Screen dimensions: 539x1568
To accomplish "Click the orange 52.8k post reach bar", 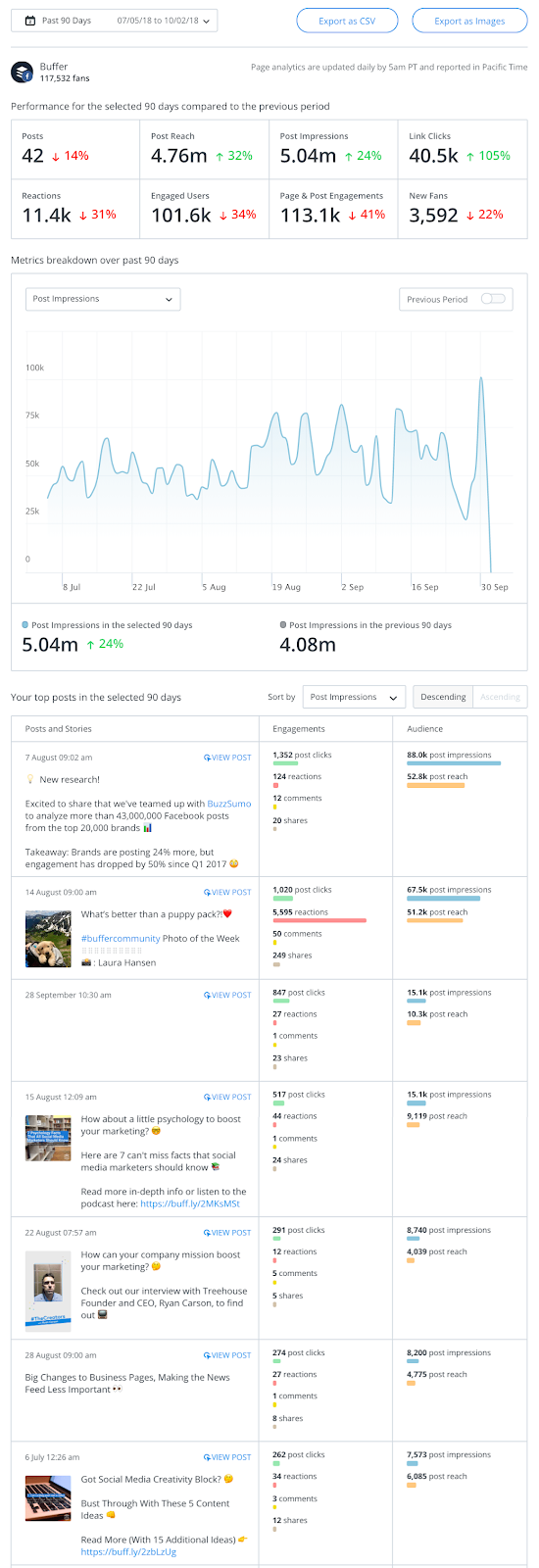I will coord(435,785).
